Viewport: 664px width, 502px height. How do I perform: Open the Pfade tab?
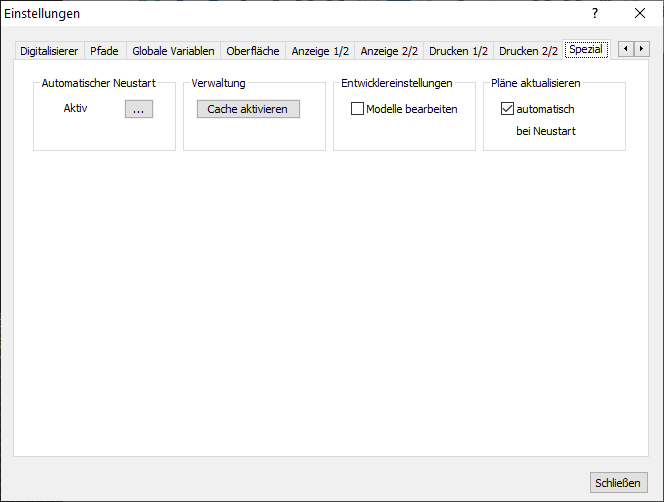[x=104, y=50]
